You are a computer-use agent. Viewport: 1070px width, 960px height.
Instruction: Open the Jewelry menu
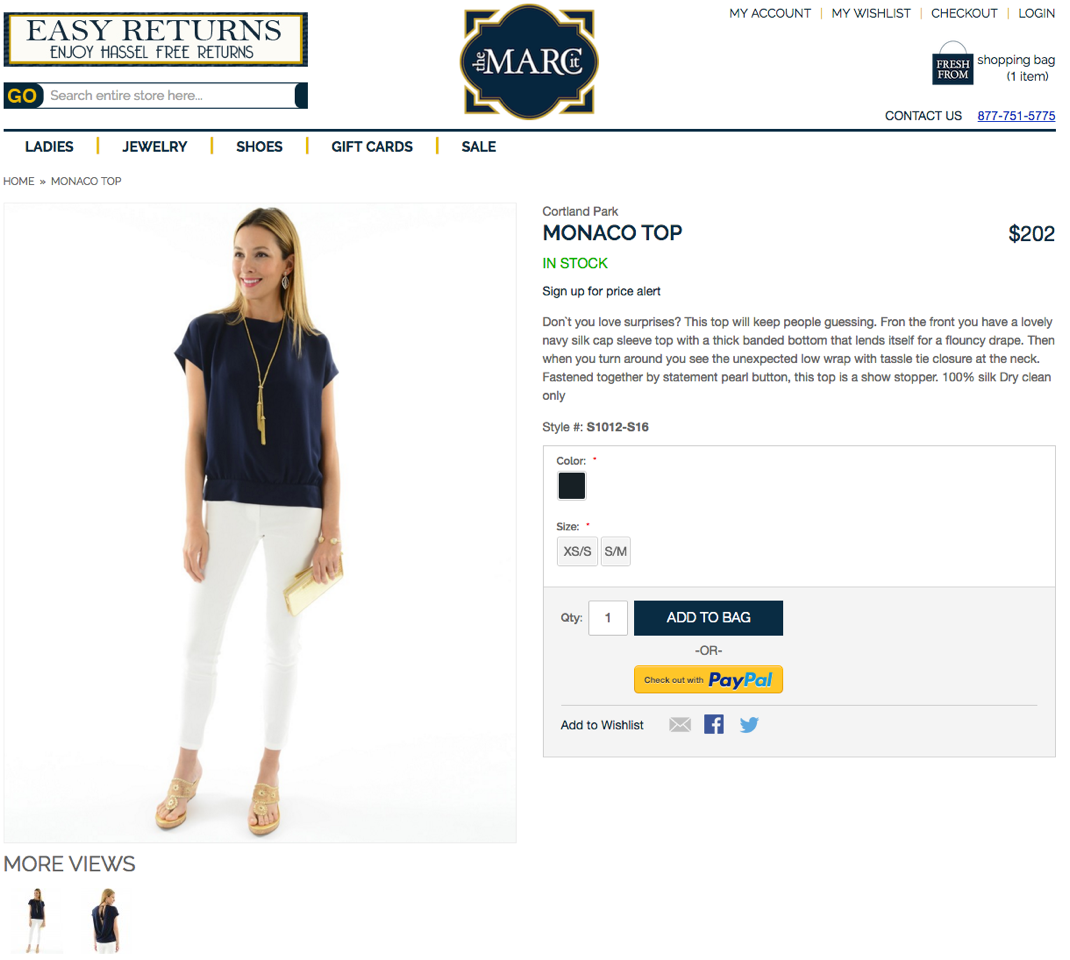(155, 147)
